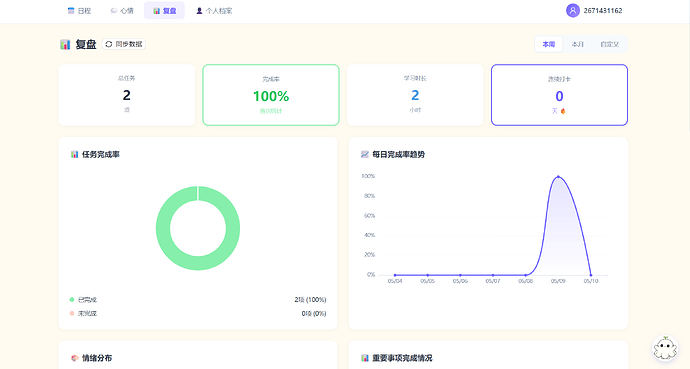Click the chart icon beside 复盘 heading
The width and height of the screenshot is (690, 369).
tap(65, 44)
